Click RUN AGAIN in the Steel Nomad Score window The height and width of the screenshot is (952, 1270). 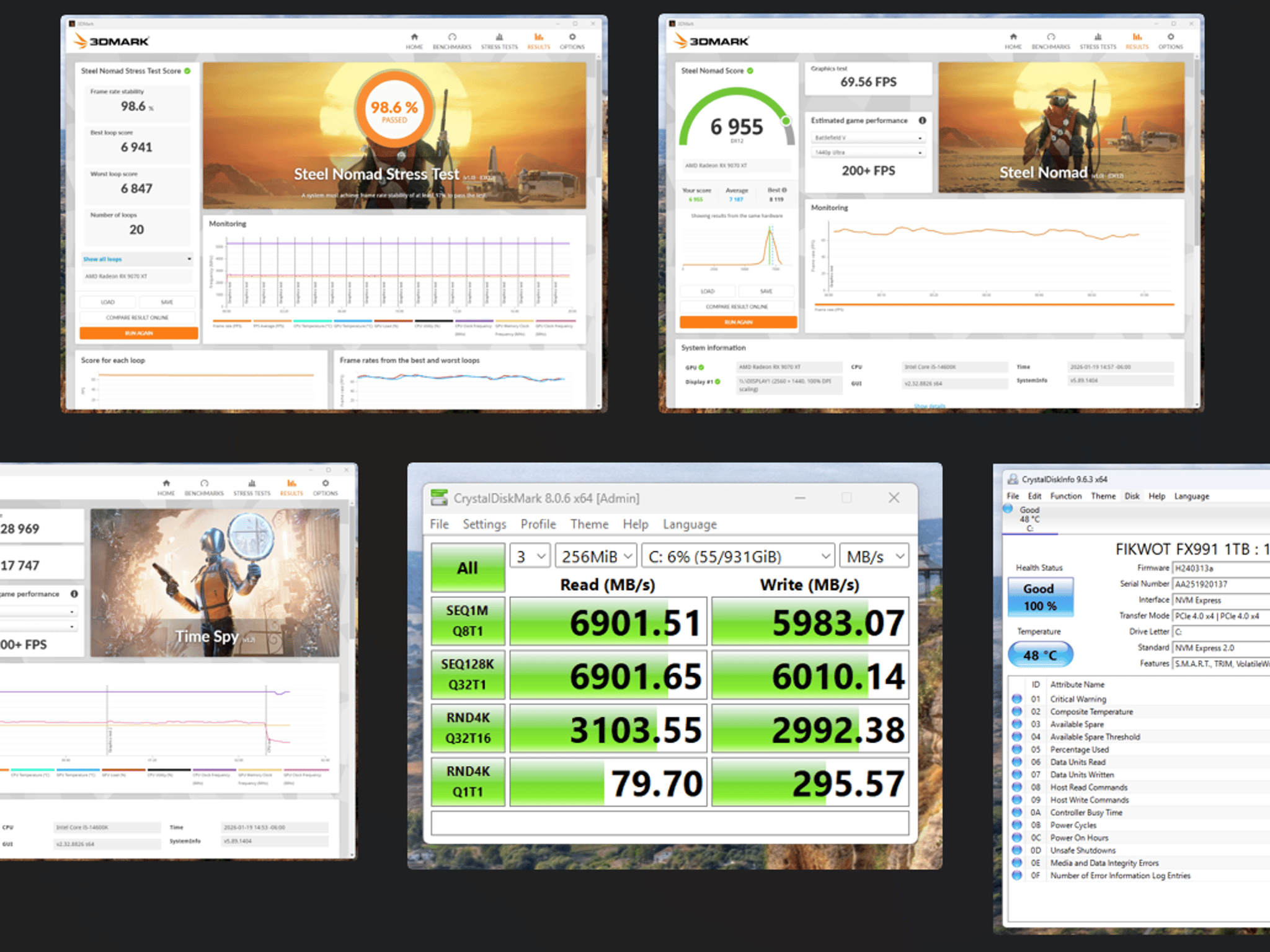[738, 322]
